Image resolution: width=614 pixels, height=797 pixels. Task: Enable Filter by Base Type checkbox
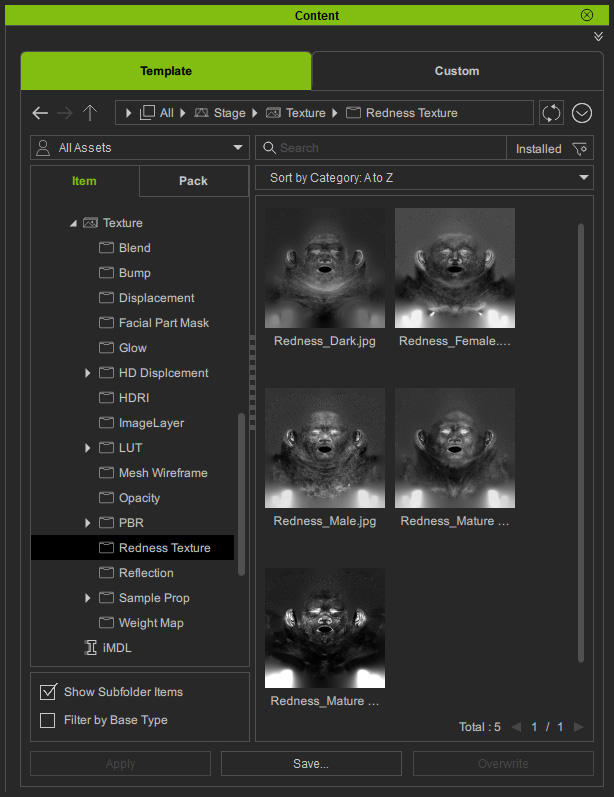(x=47, y=720)
